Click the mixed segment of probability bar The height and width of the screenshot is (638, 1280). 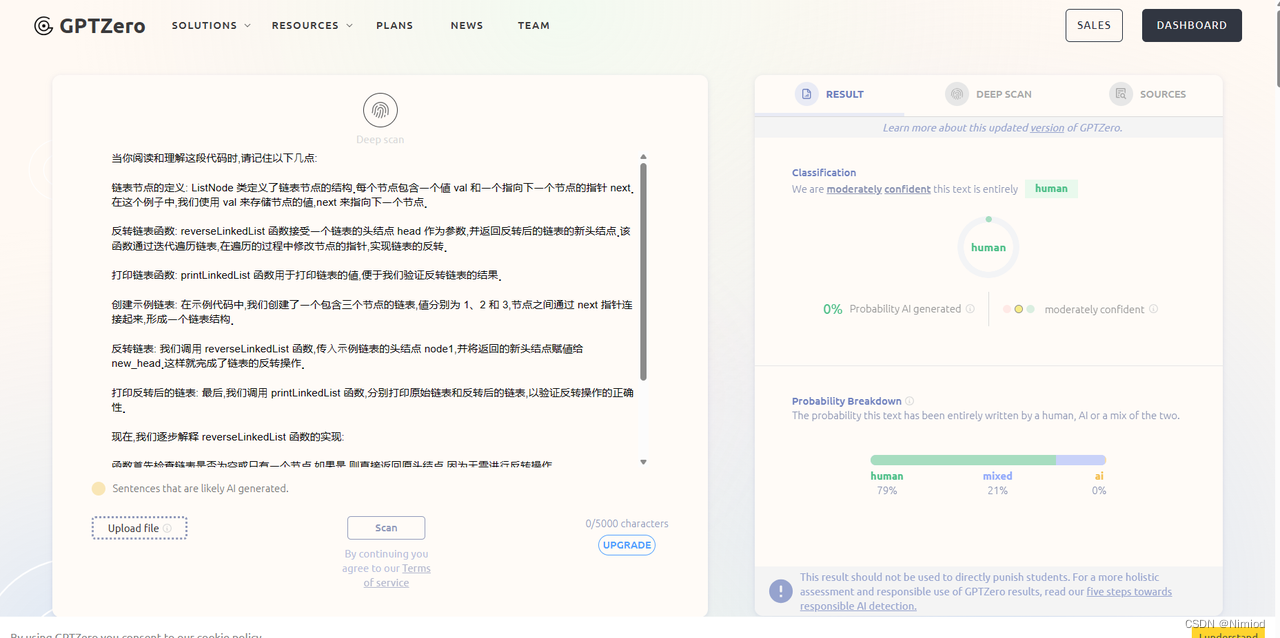(1081, 460)
